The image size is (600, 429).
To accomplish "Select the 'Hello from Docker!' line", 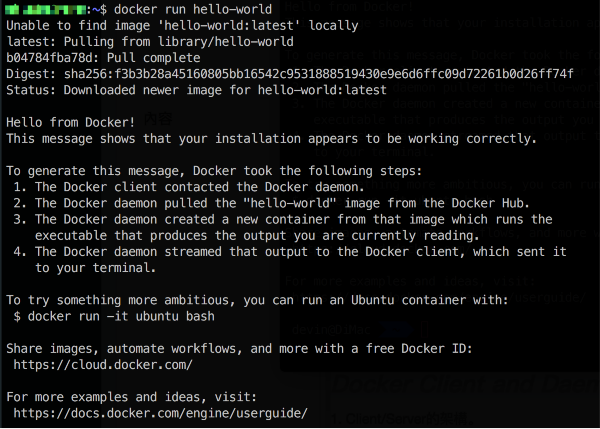I will pos(70,122).
